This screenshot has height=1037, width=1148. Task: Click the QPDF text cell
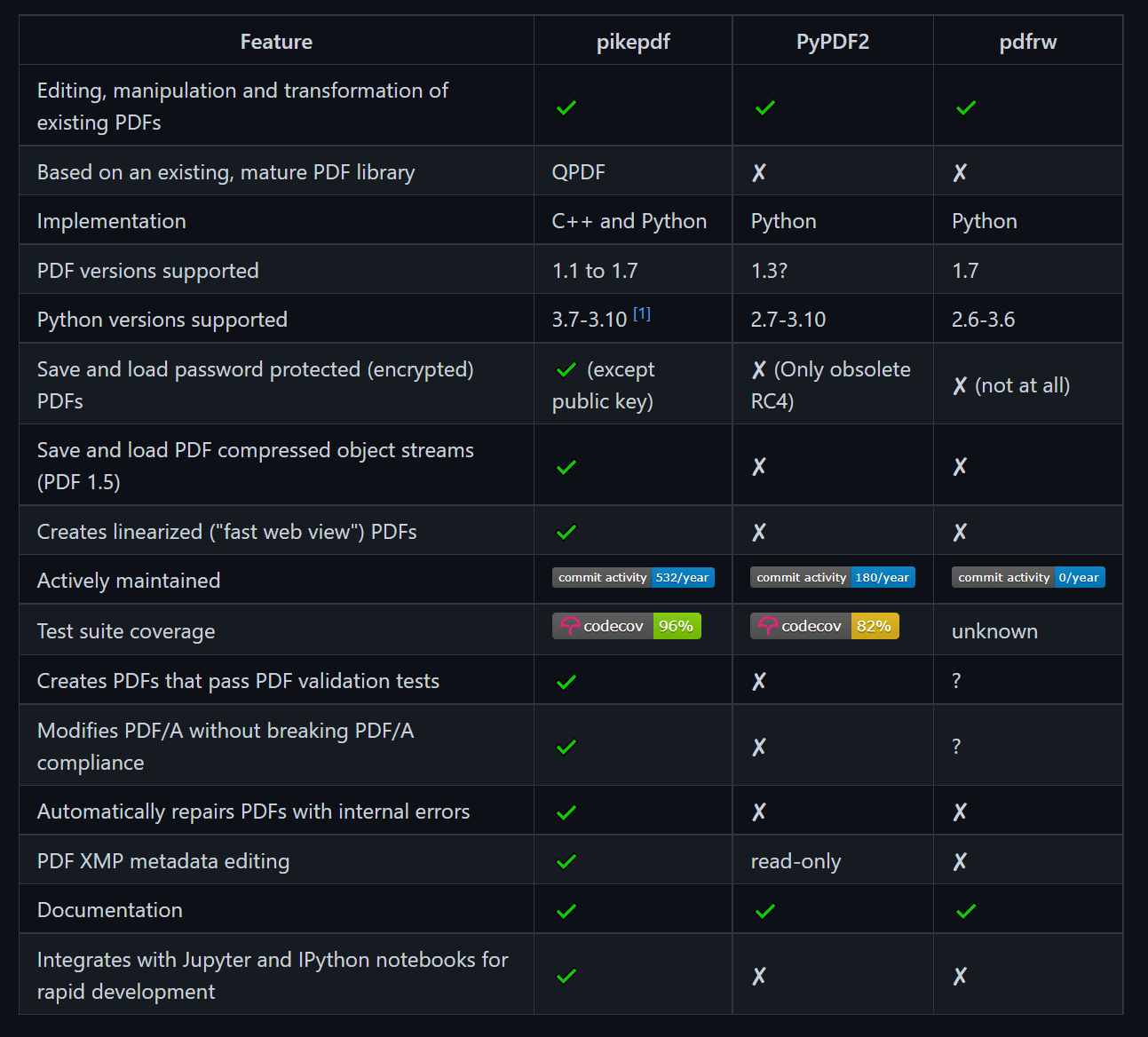click(x=579, y=172)
